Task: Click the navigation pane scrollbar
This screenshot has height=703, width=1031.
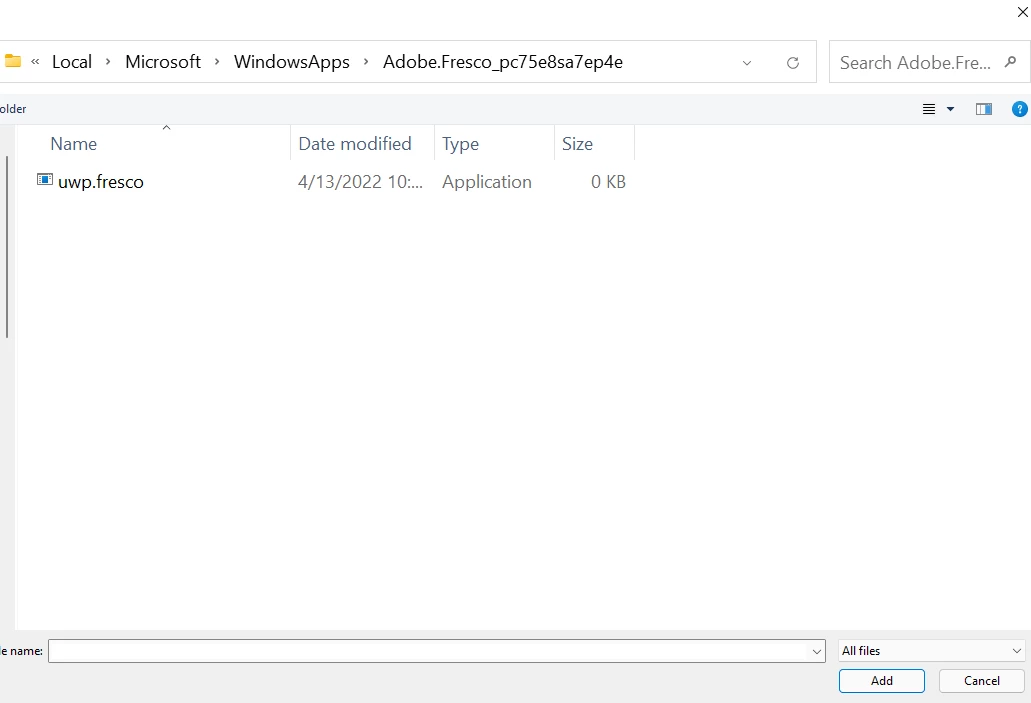Action: (7, 247)
